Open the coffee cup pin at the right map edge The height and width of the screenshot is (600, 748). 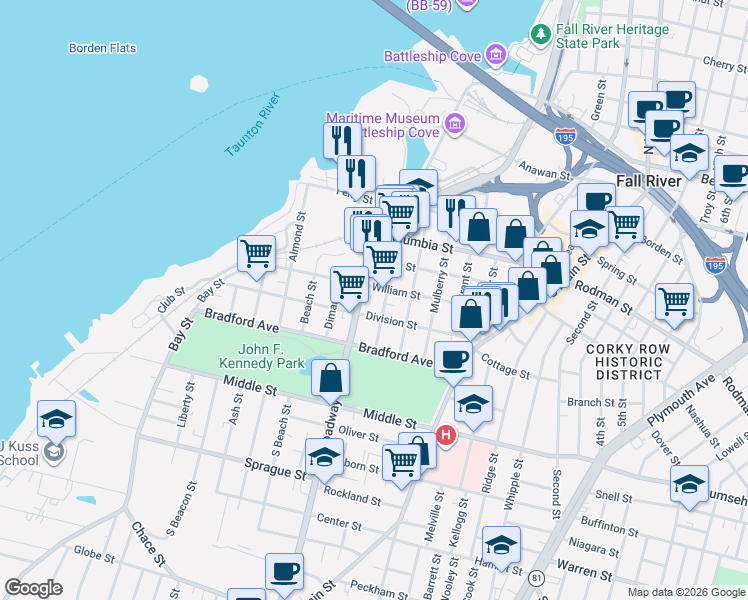(x=732, y=175)
